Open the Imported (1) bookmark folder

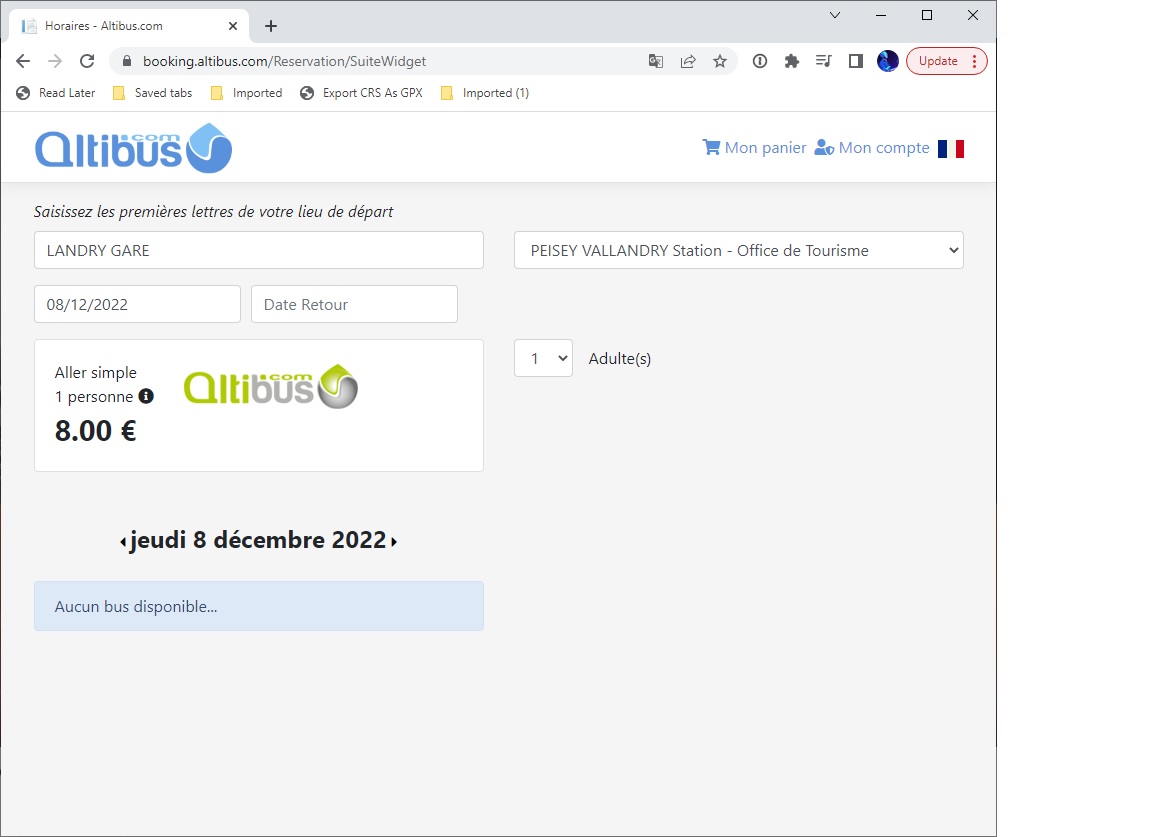(x=485, y=93)
